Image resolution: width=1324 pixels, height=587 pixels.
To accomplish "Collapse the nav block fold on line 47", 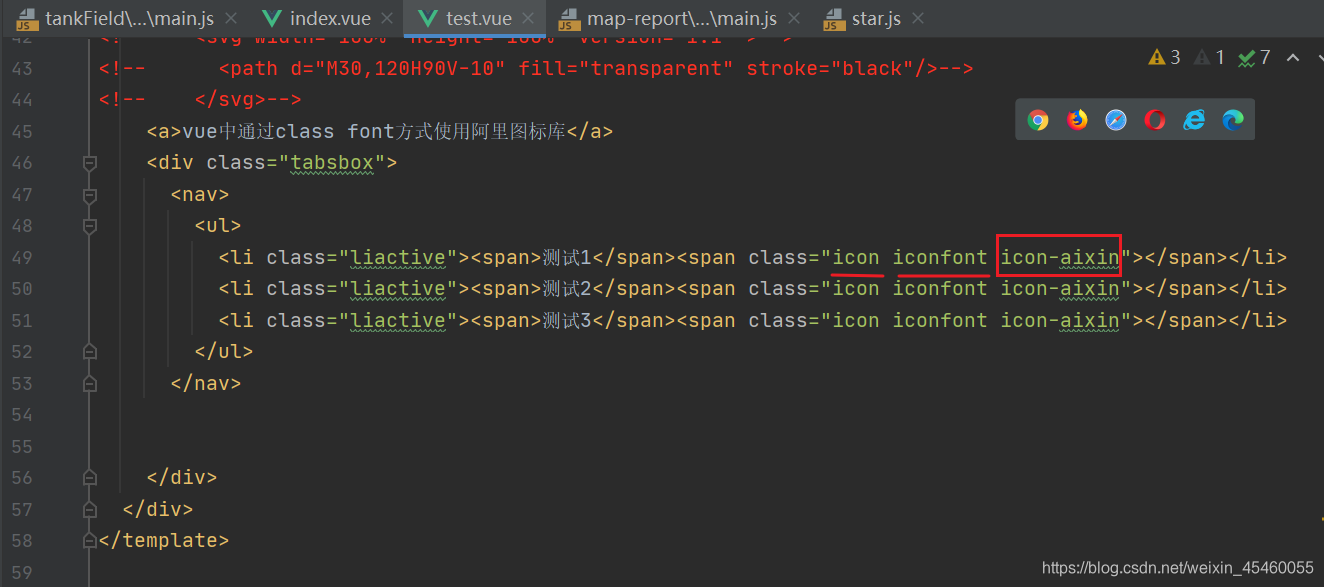I will pyautogui.click(x=89, y=195).
